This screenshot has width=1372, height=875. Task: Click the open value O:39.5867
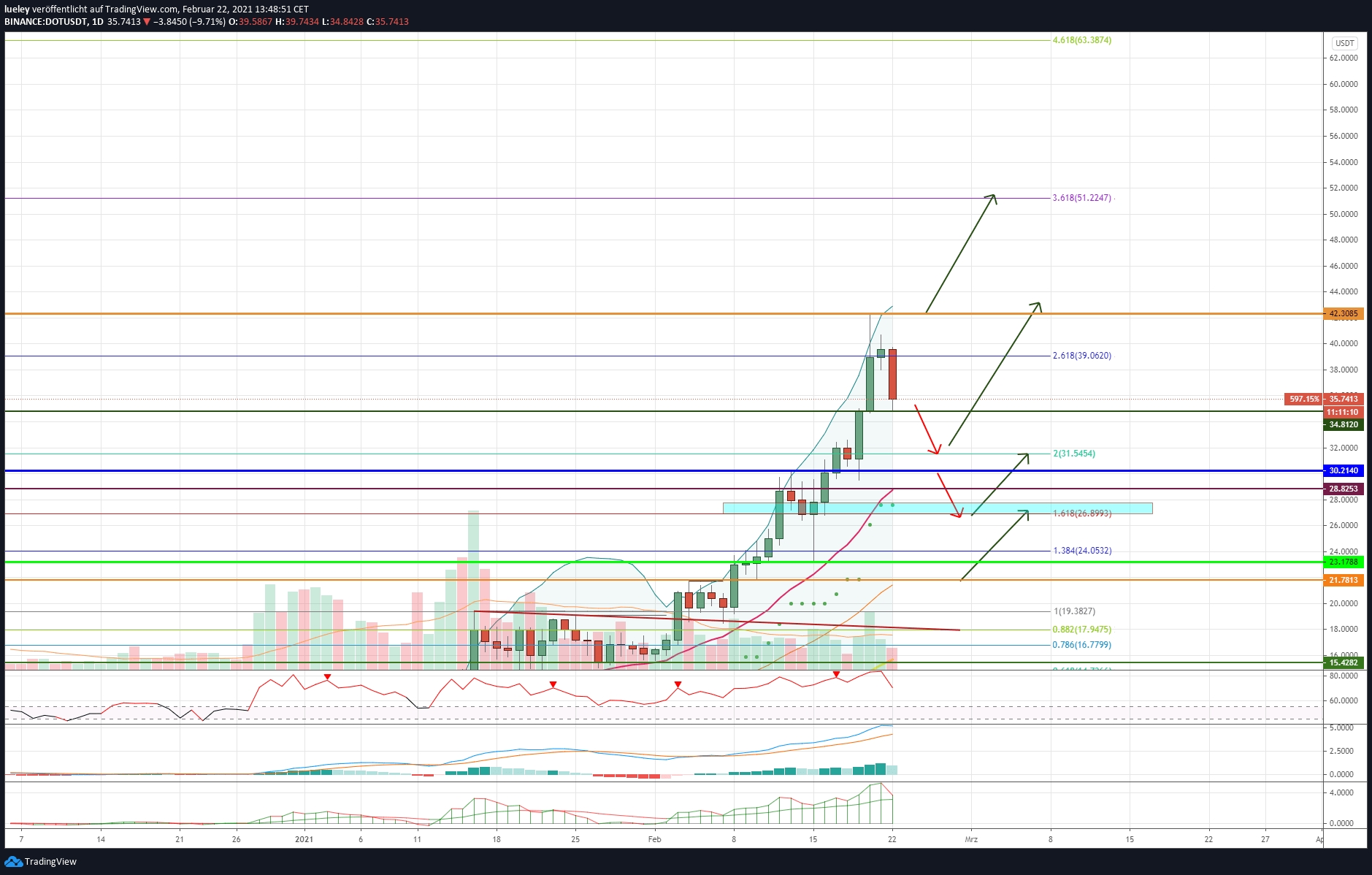[250, 22]
